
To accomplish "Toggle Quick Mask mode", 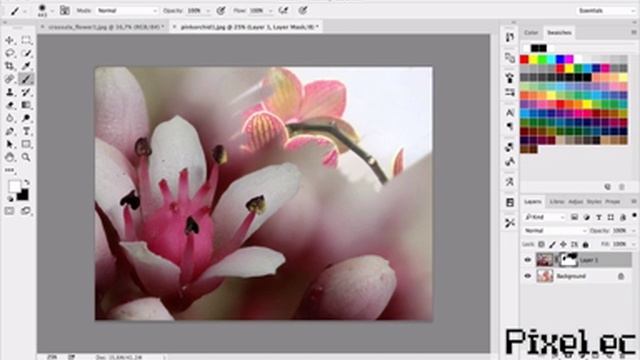I will (x=10, y=211).
